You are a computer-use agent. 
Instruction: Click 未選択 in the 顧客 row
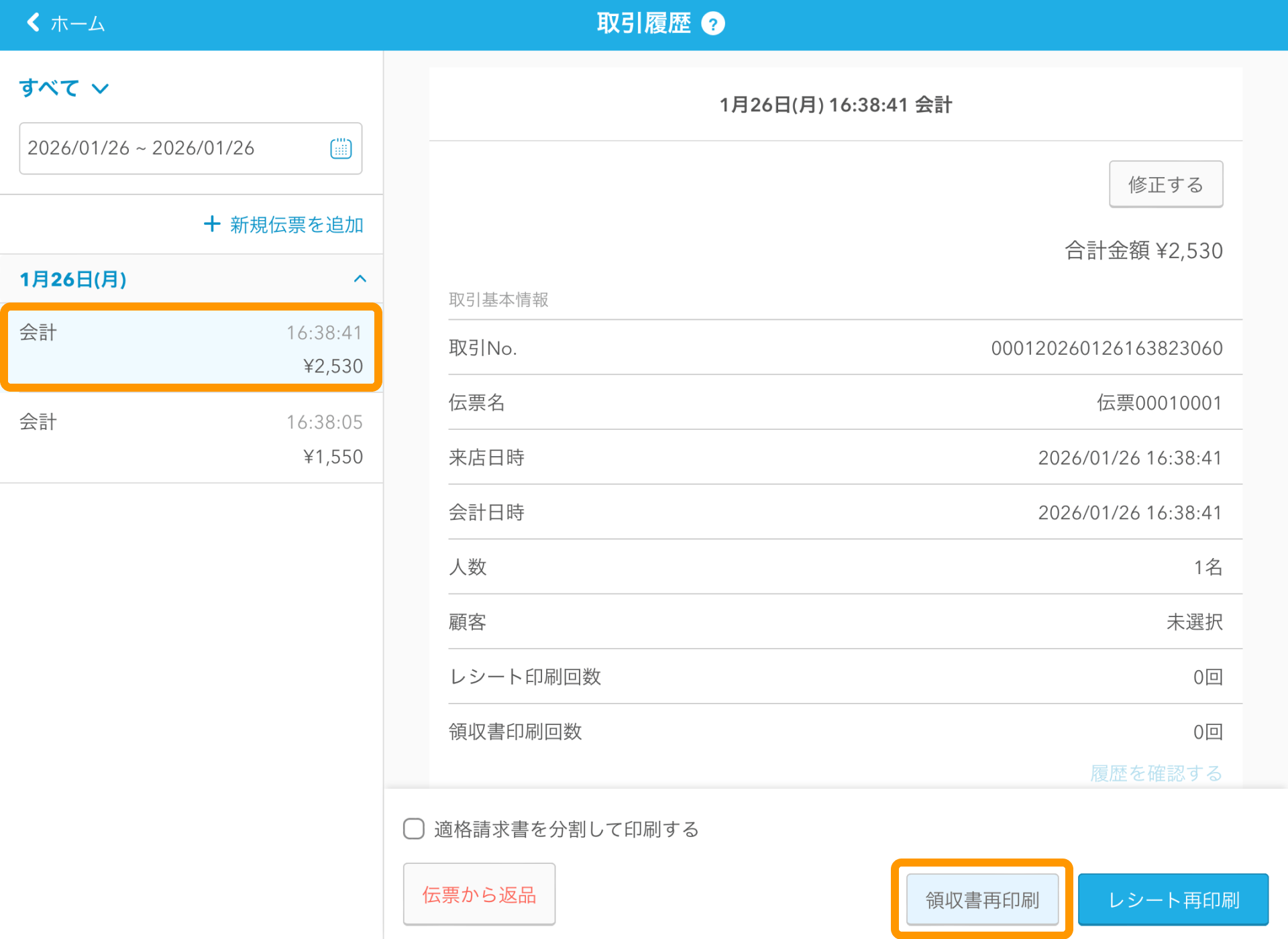click(x=1194, y=622)
